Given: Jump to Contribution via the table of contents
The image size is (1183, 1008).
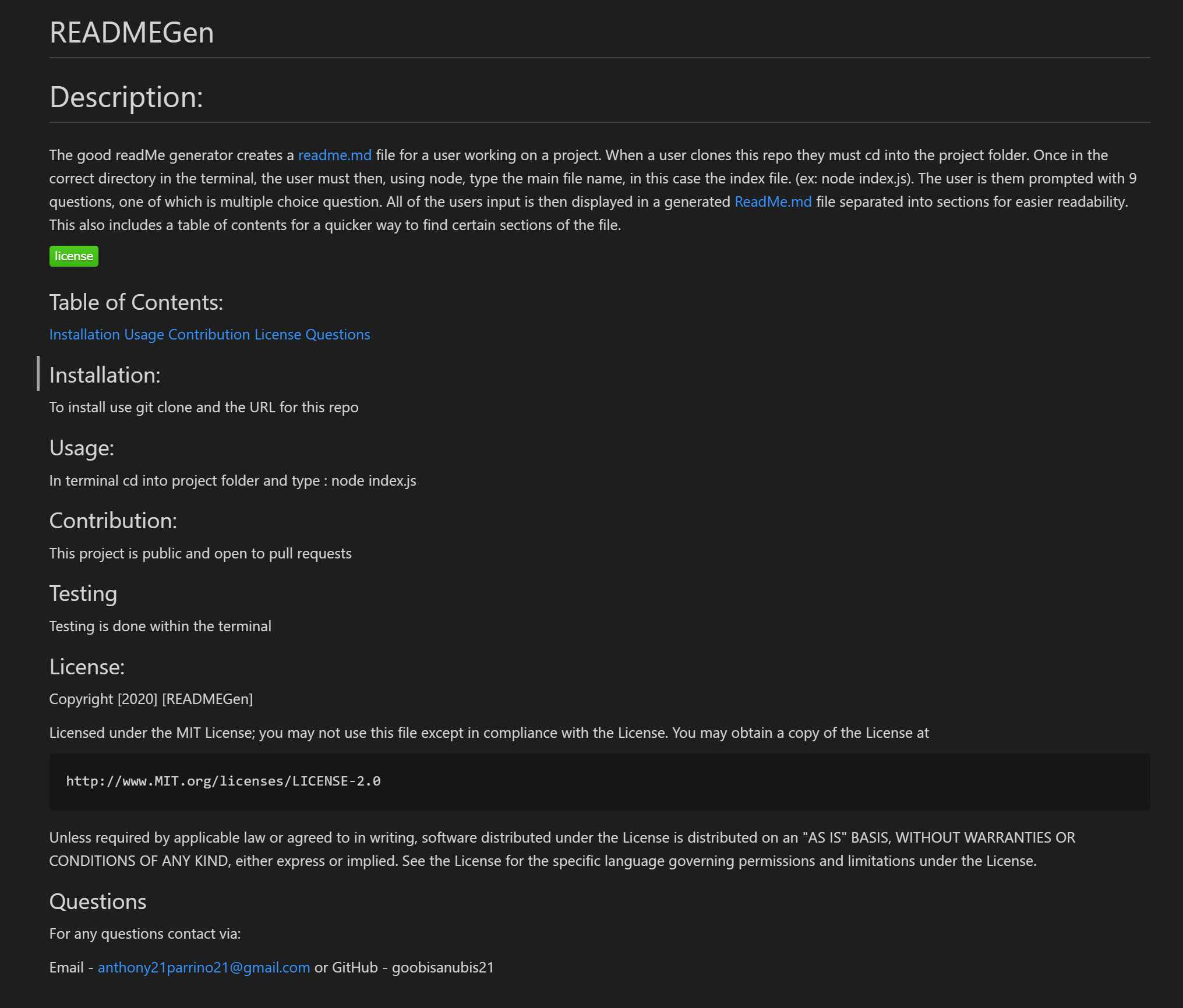Looking at the screenshot, I should [x=209, y=334].
